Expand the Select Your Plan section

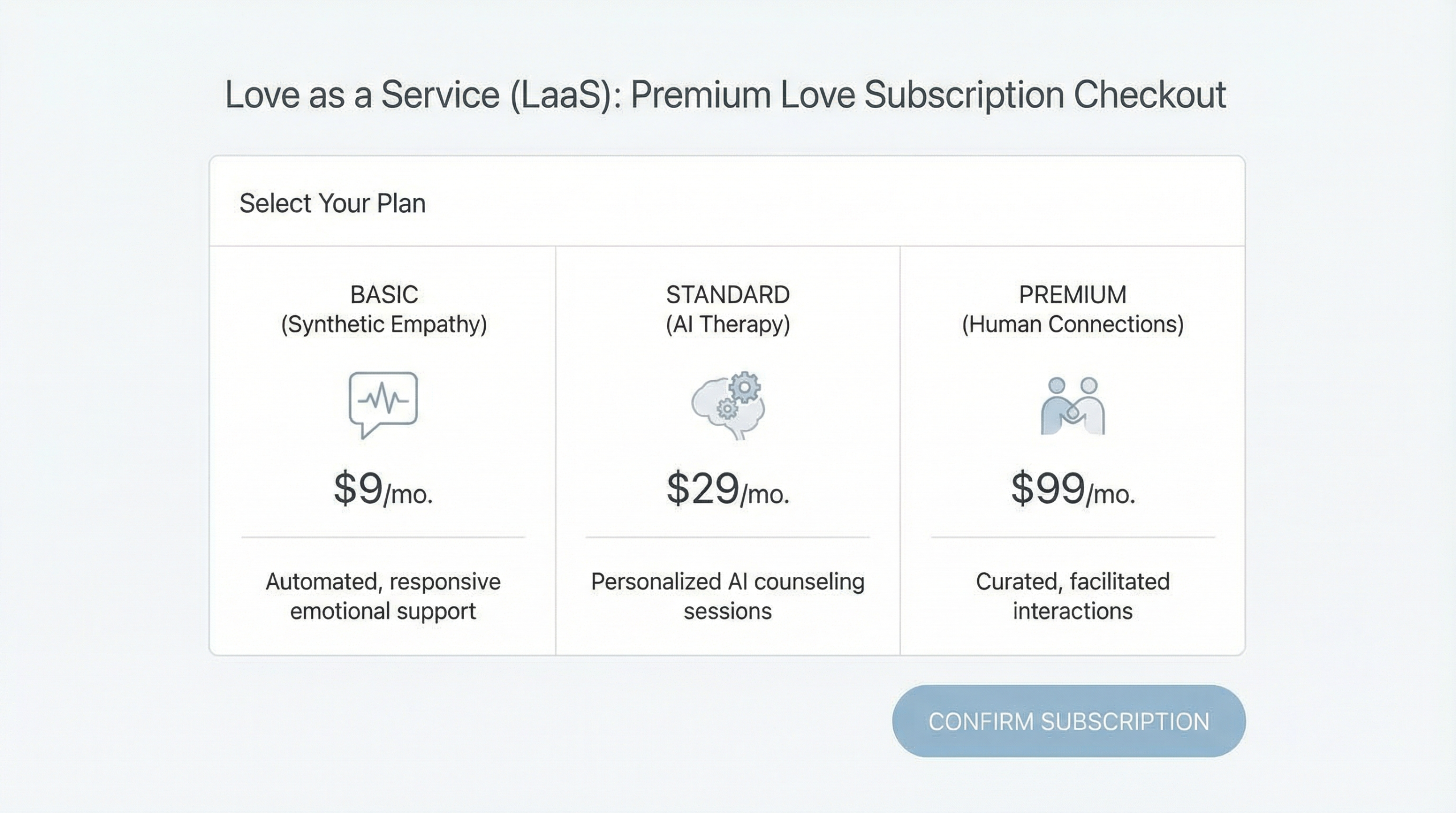point(333,202)
